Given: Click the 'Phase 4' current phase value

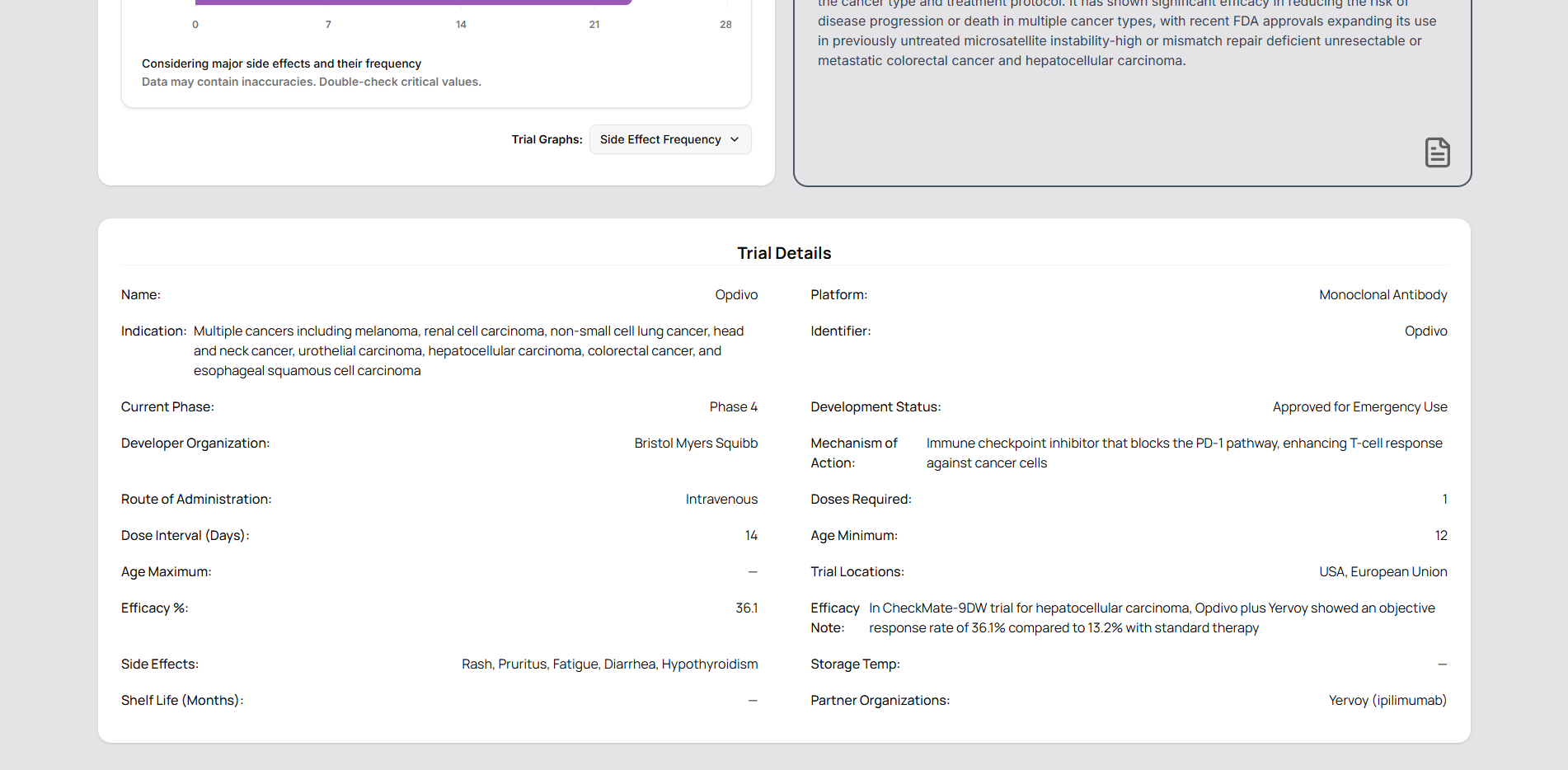Looking at the screenshot, I should tap(733, 407).
